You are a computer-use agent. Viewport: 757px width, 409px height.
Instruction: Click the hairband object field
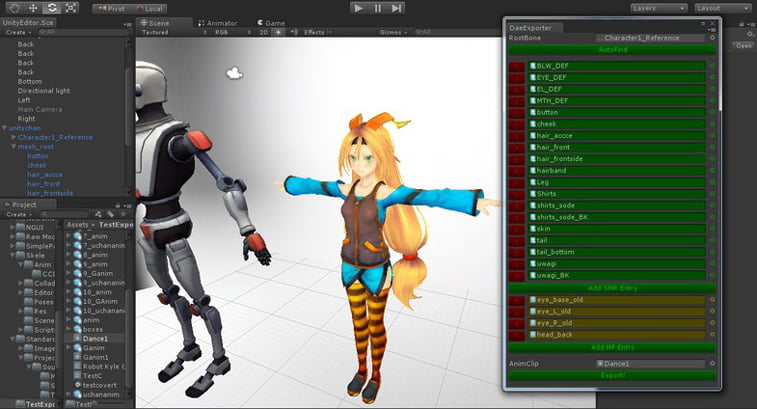coord(617,170)
